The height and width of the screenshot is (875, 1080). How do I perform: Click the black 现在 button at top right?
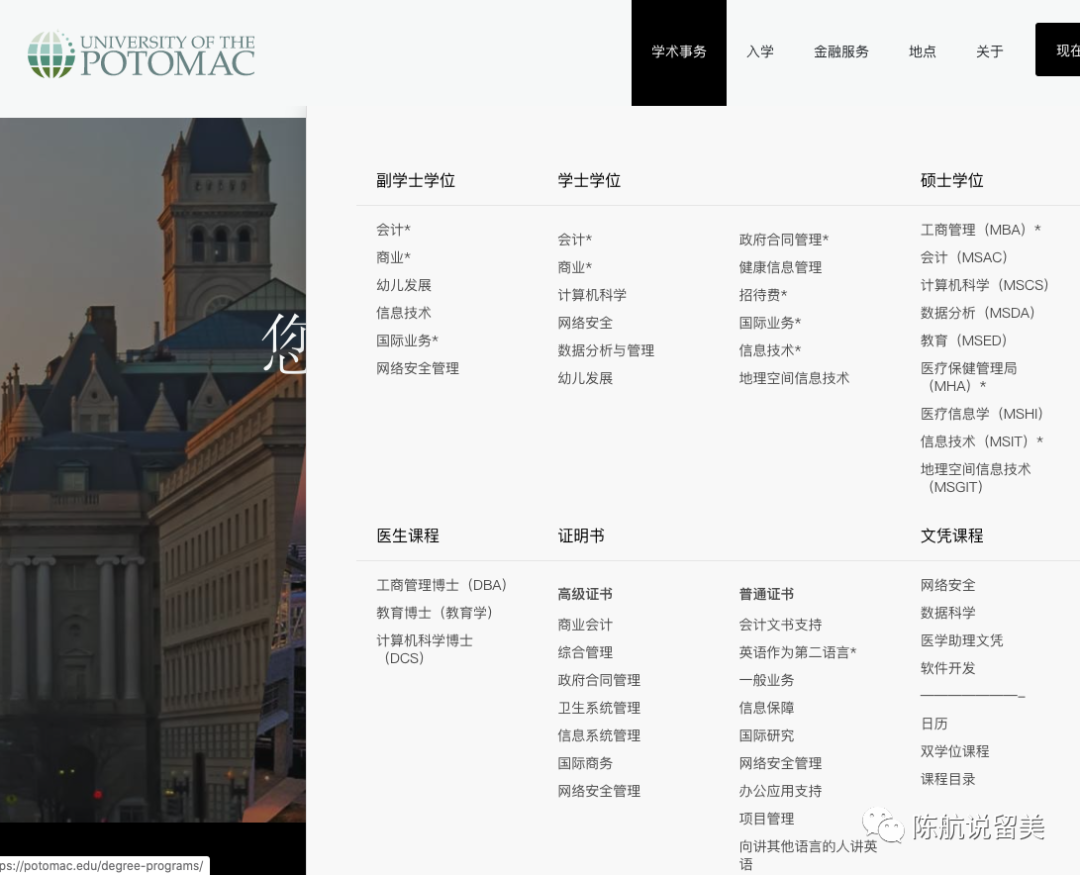[x=1059, y=51]
